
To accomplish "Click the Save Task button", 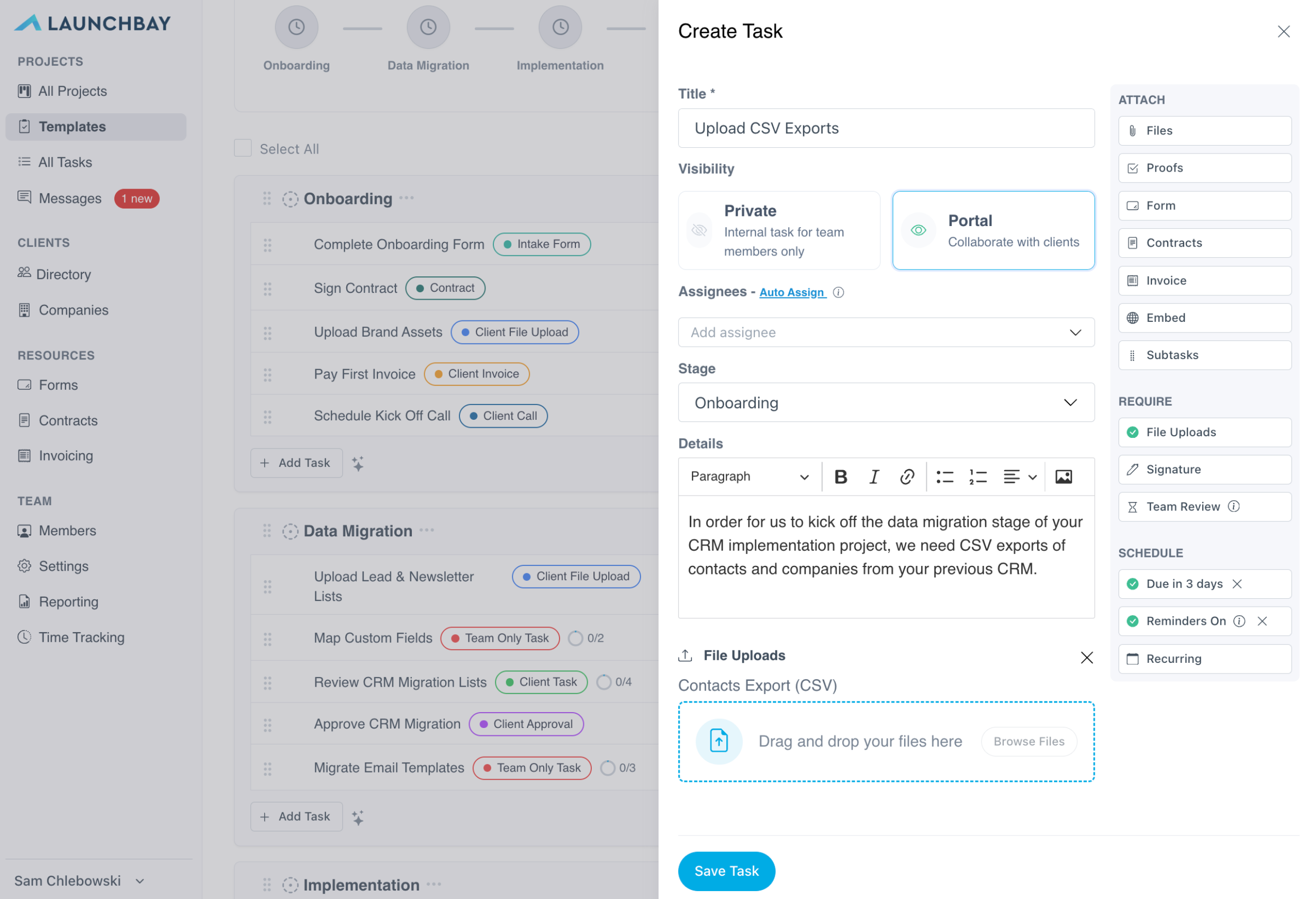I will pos(726,871).
